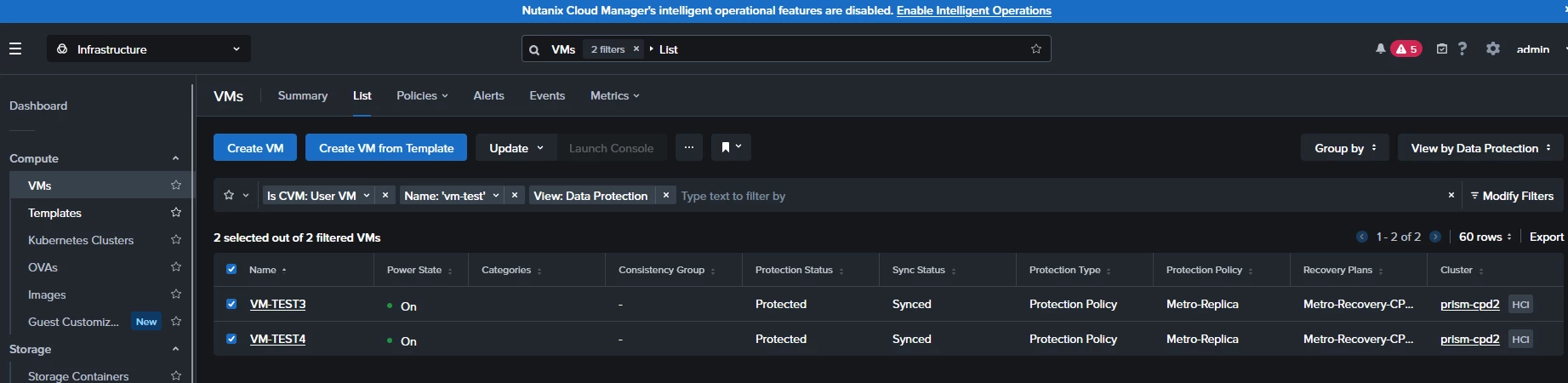
Task: Open the Infrastructure app switcher dropdown
Action: point(149,49)
